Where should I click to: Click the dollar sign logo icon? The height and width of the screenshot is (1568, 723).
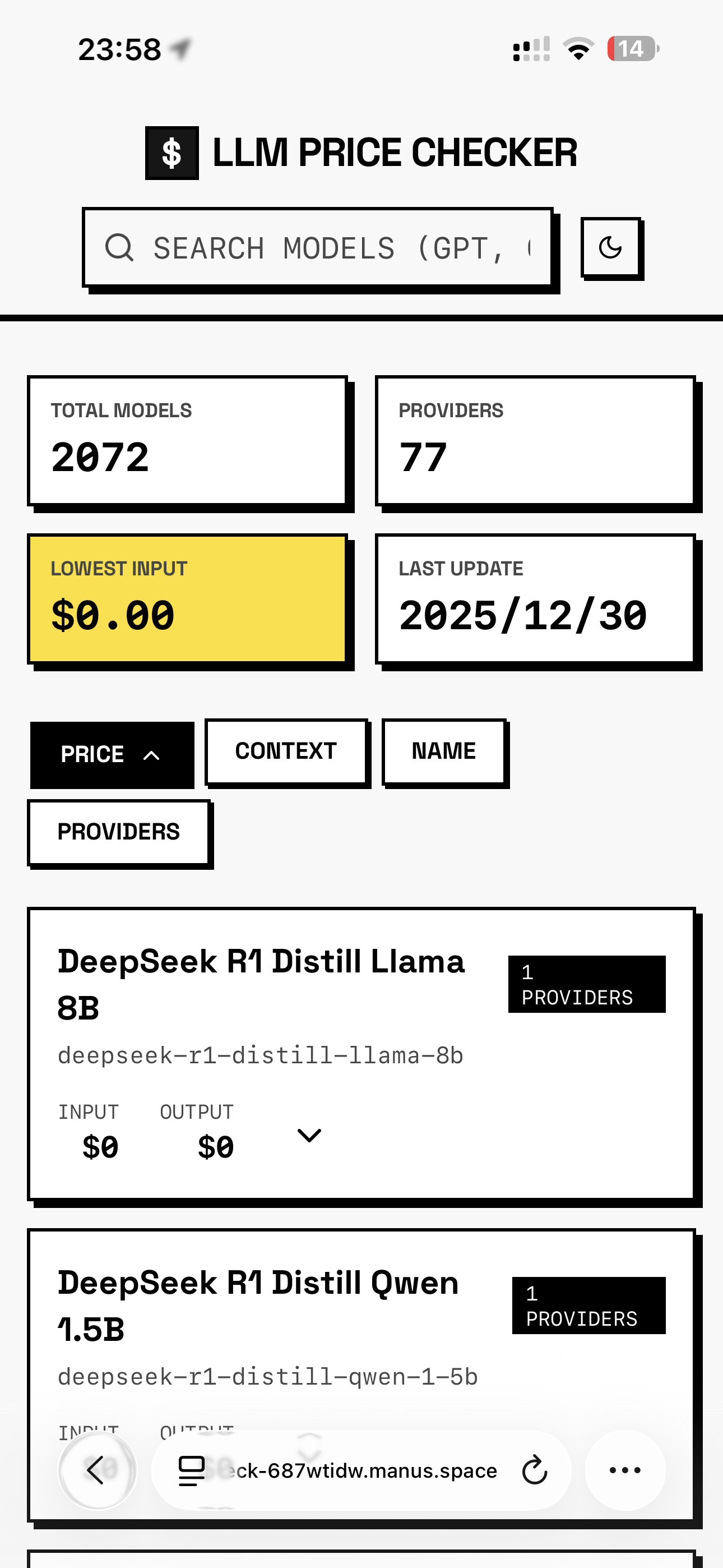click(x=172, y=153)
